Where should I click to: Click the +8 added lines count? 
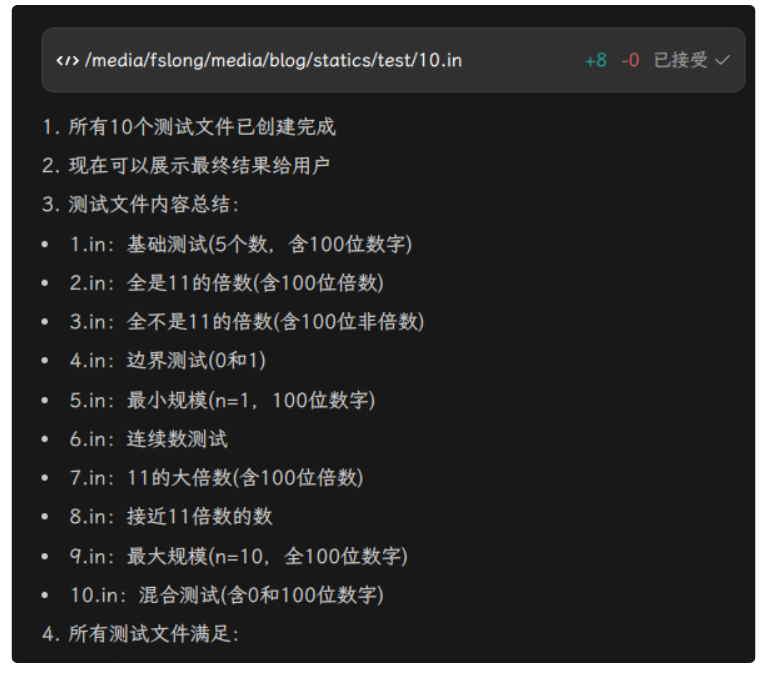pos(595,60)
